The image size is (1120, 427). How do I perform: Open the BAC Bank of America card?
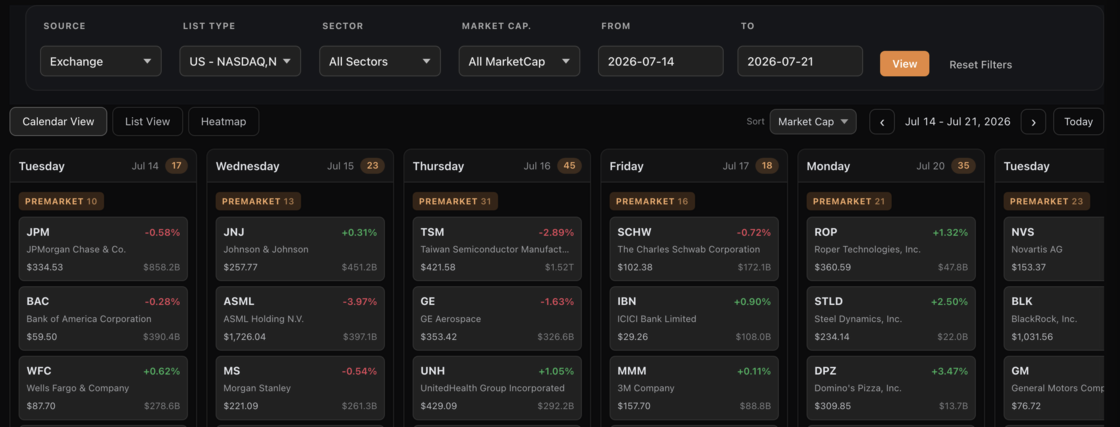click(x=104, y=318)
